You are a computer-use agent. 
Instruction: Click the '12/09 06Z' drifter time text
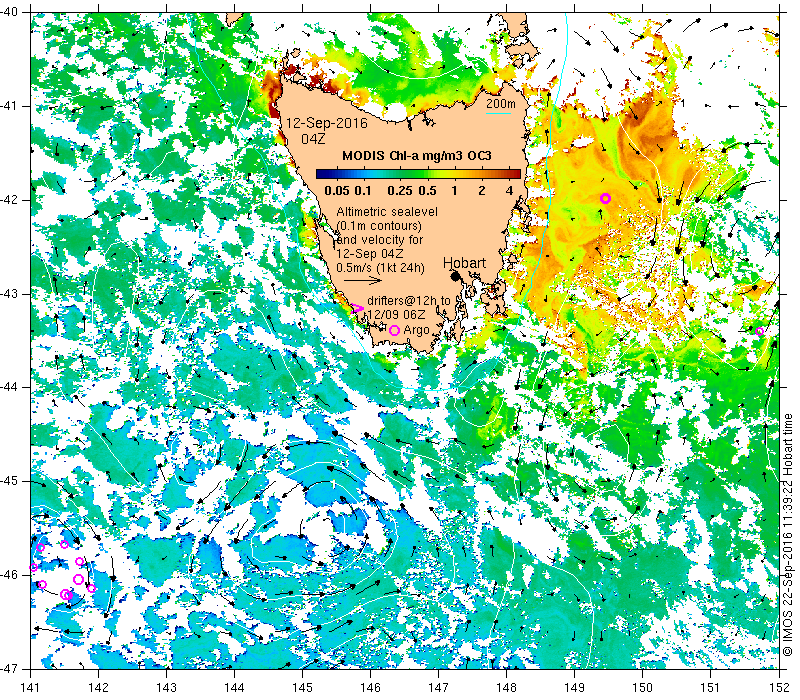(x=396, y=315)
